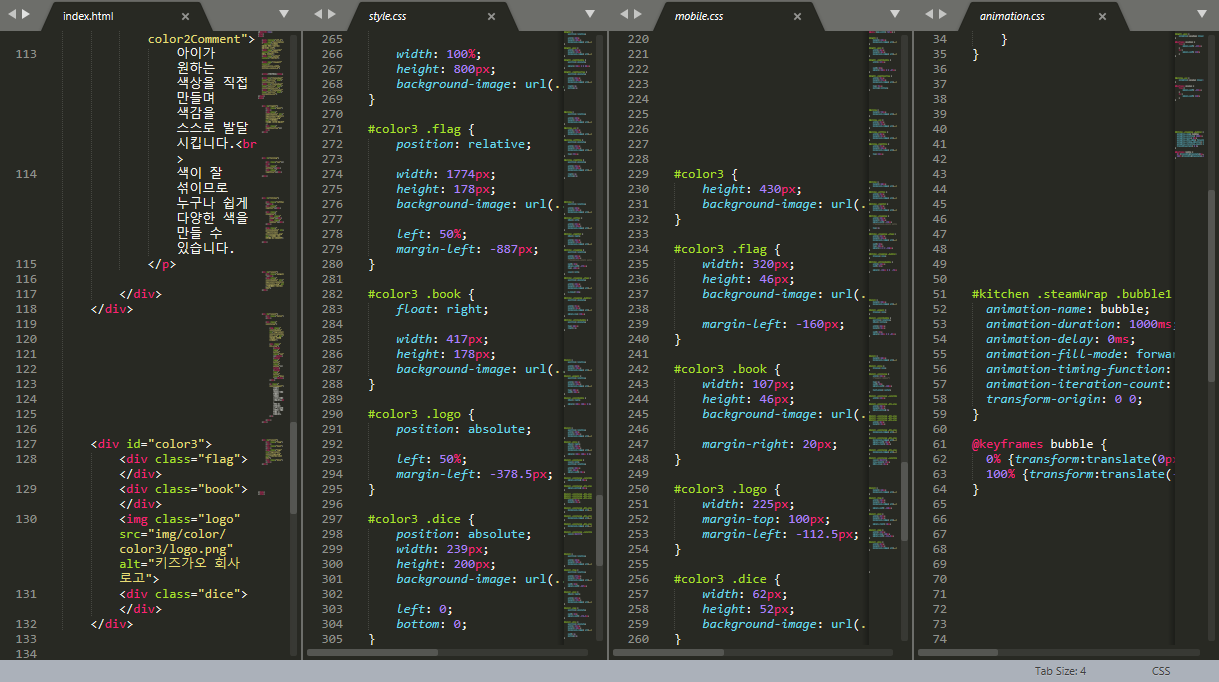Open the Tab Size: 4 status setting

pyautogui.click(x=1060, y=671)
